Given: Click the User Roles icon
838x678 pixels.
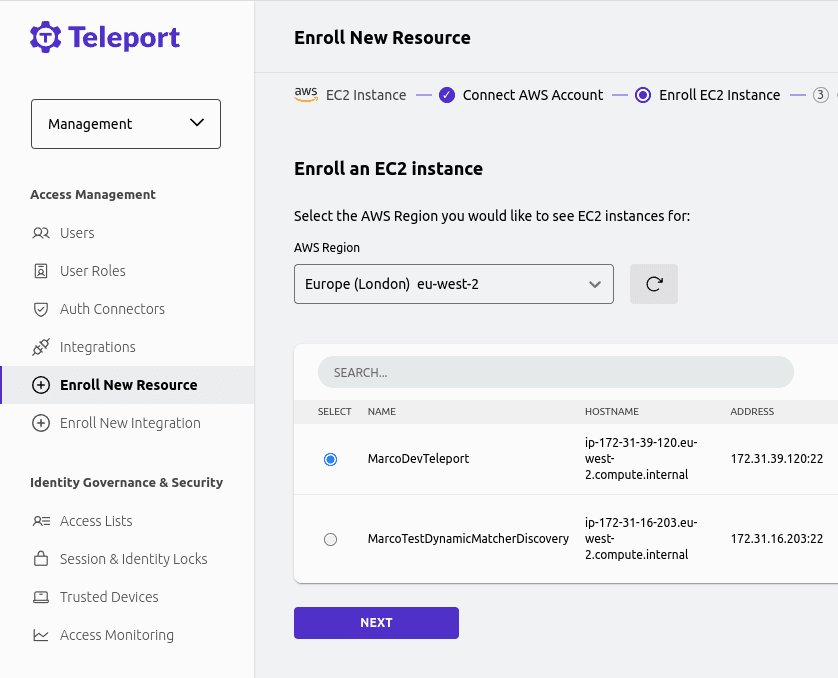Looking at the screenshot, I should 41,271.
